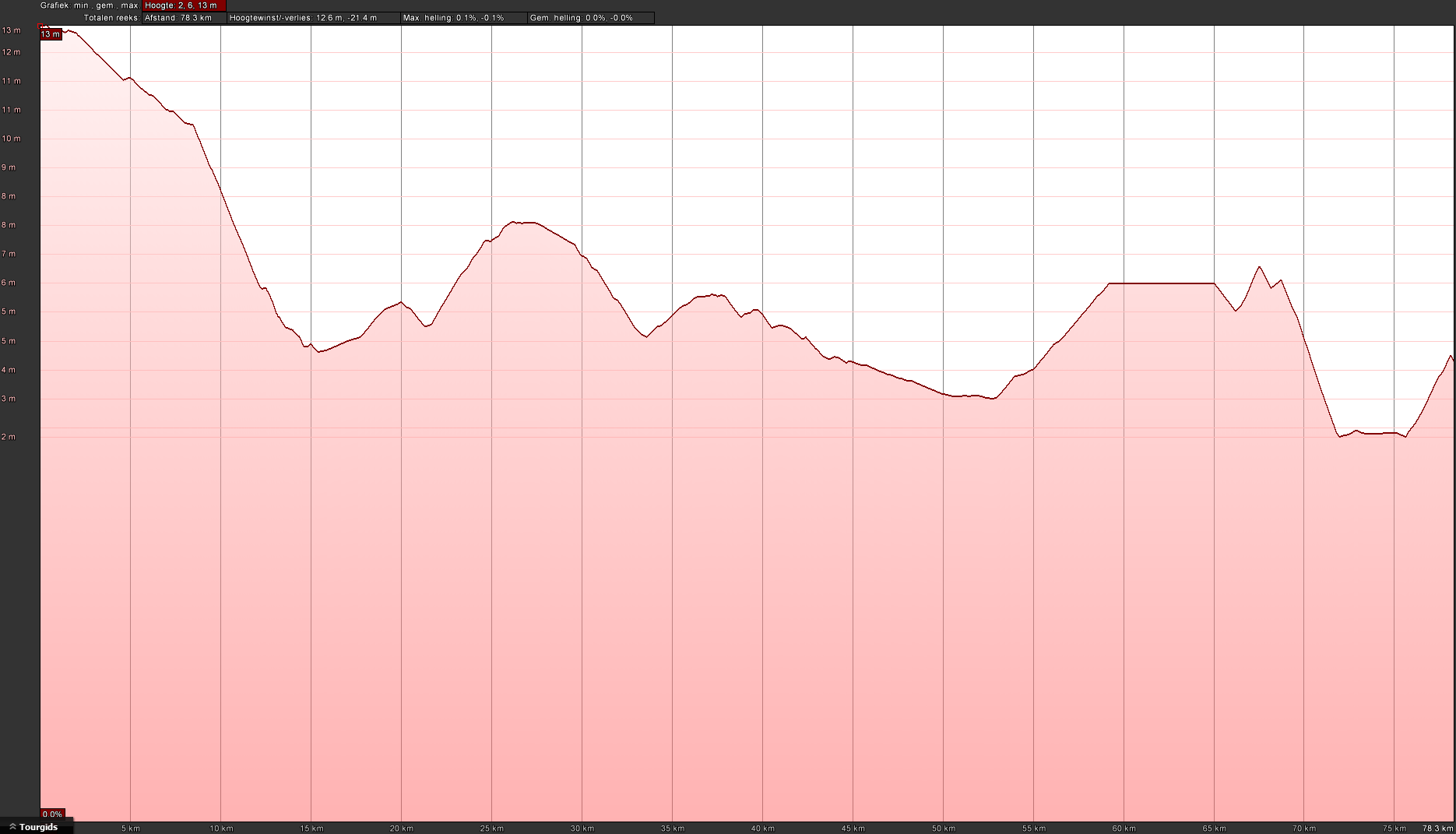Click the 70 km distance axis label
1456x834 pixels.
pos(1304,829)
